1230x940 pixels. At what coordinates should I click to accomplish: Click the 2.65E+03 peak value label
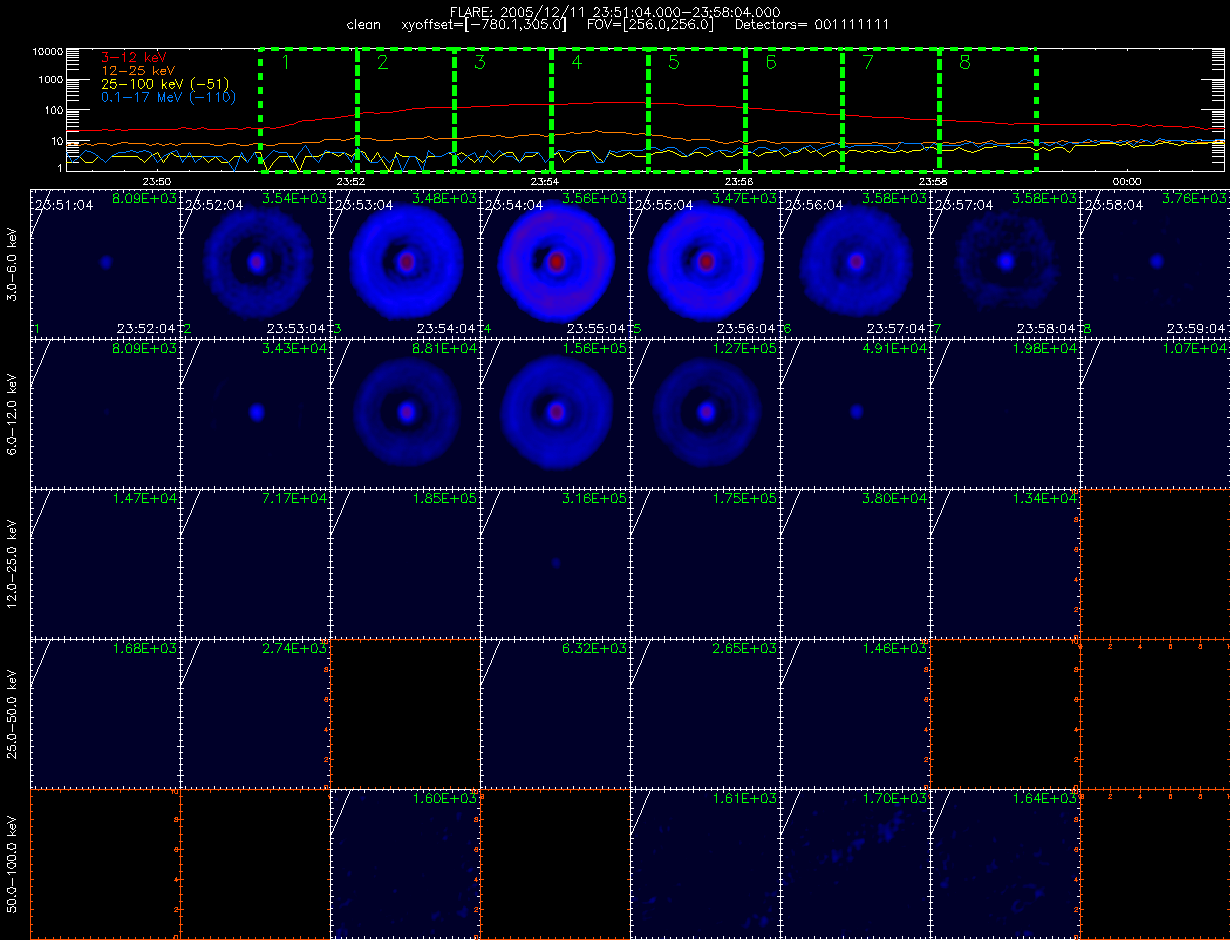746,648
